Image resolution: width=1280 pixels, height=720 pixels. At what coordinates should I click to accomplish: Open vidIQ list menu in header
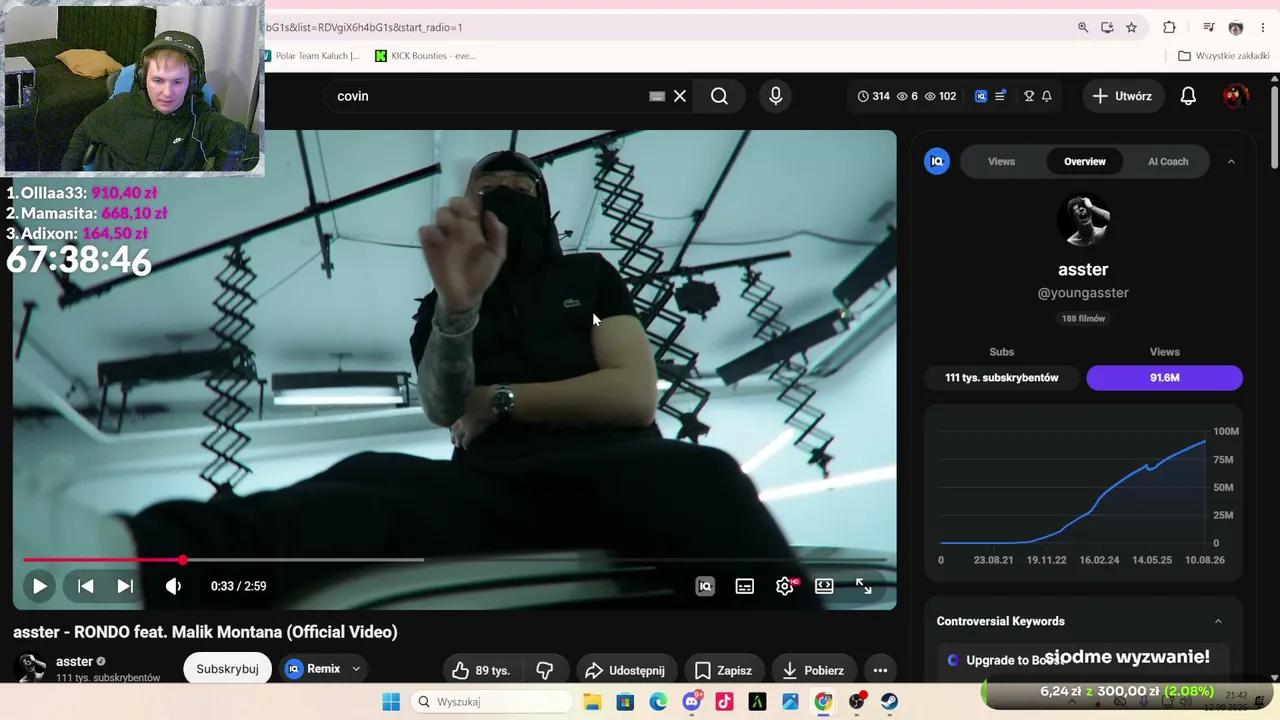(x=1000, y=96)
